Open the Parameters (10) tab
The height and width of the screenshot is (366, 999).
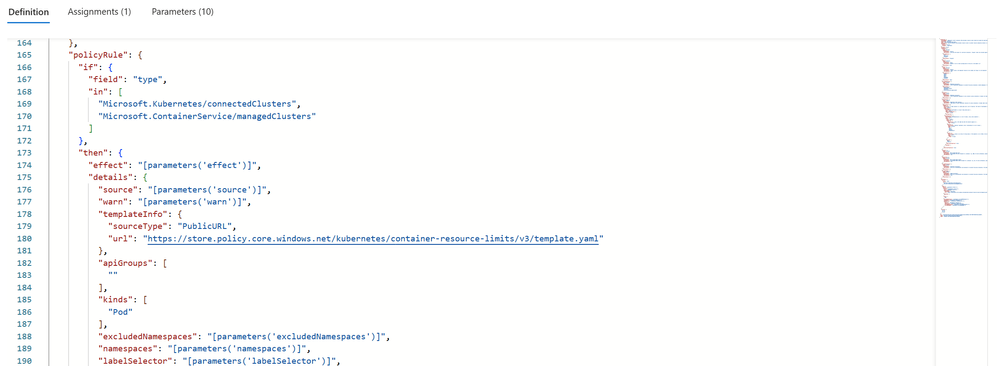pos(182,12)
